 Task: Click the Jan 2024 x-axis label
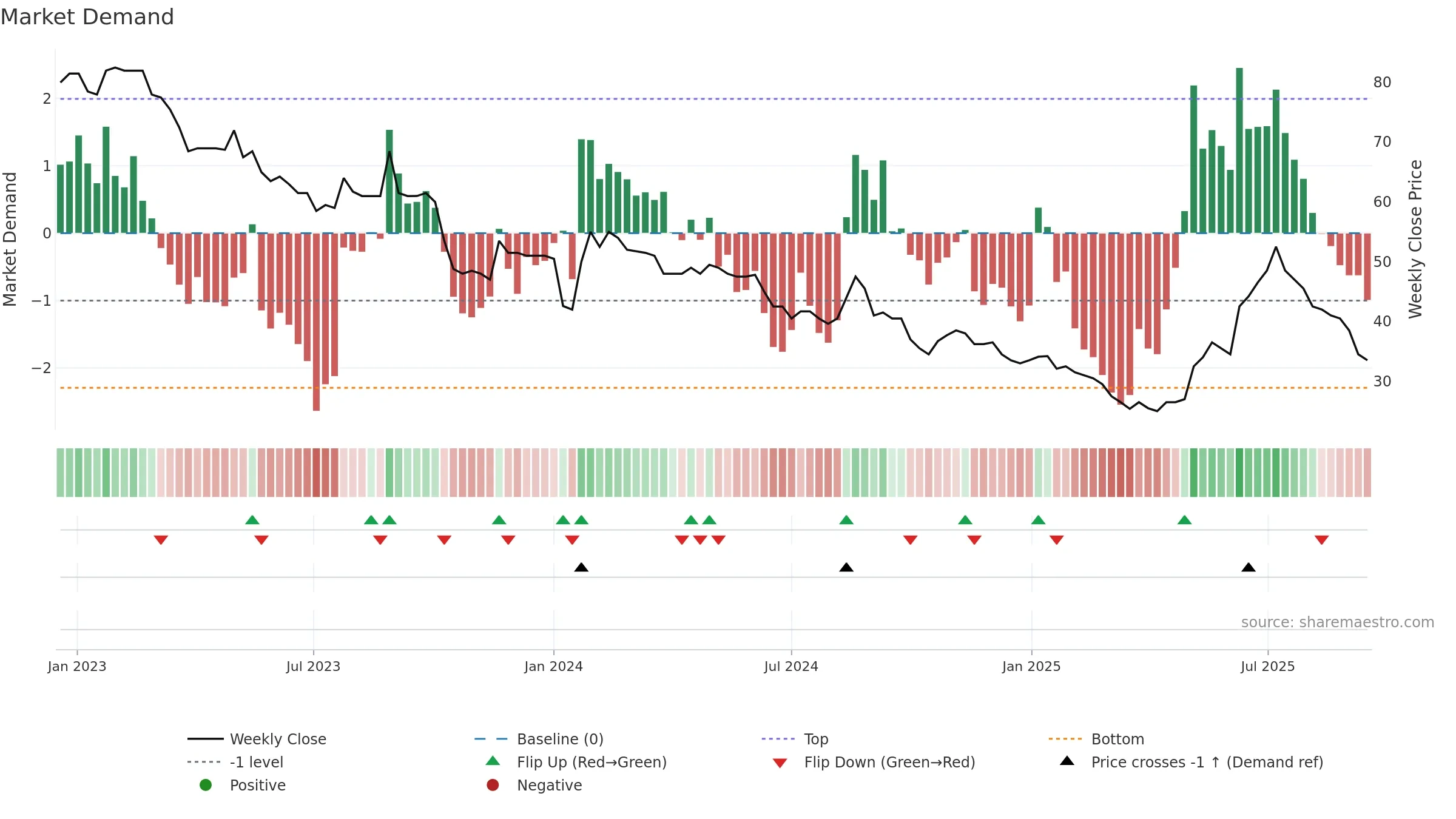[x=553, y=666]
